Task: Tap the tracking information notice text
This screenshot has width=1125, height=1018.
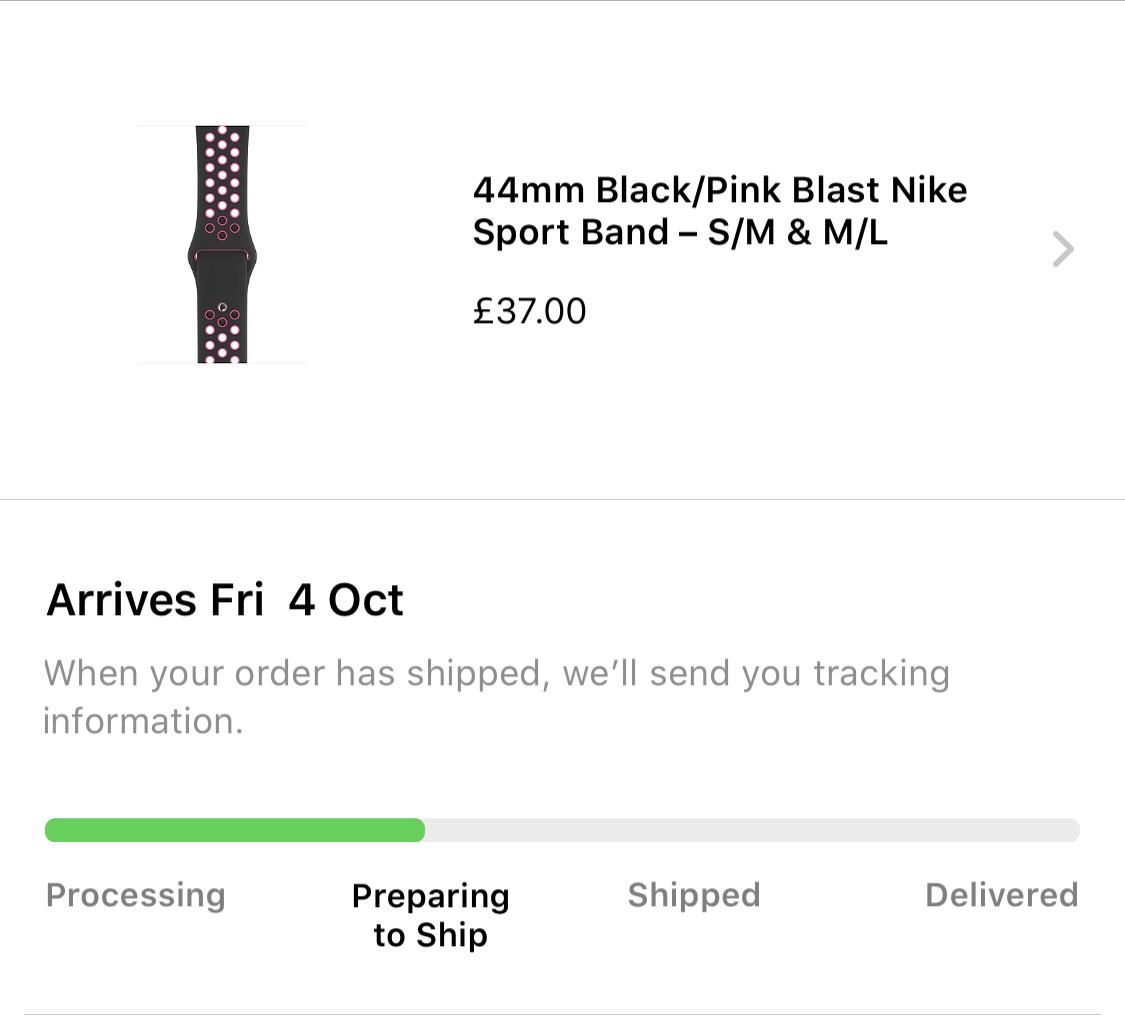Action: (x=496, y=674)
